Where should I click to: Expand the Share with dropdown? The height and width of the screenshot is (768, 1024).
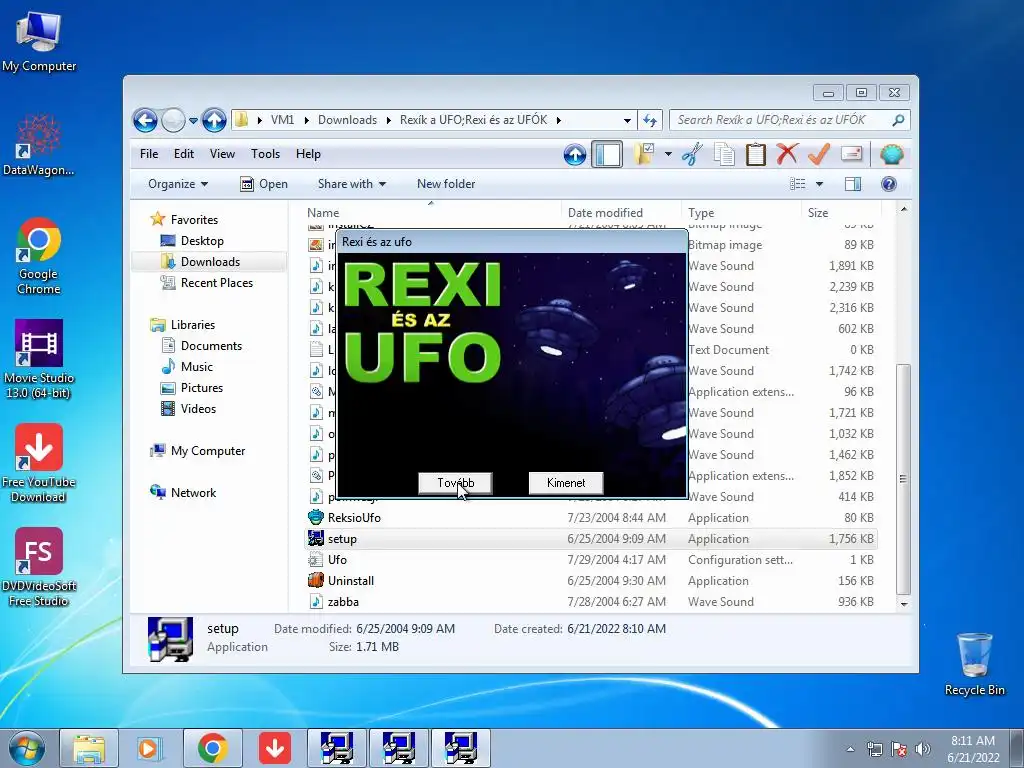click(x=351, y=184)
